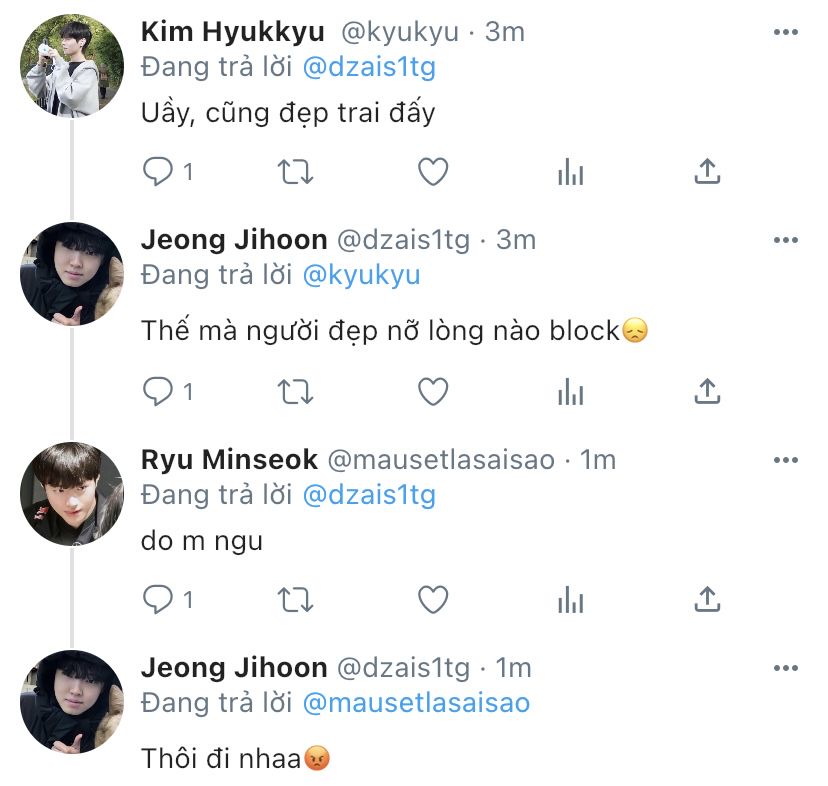Retweet Ryu Minseok's tweet
This screenshot has width=828, height=786.
[x=294, y=599]
